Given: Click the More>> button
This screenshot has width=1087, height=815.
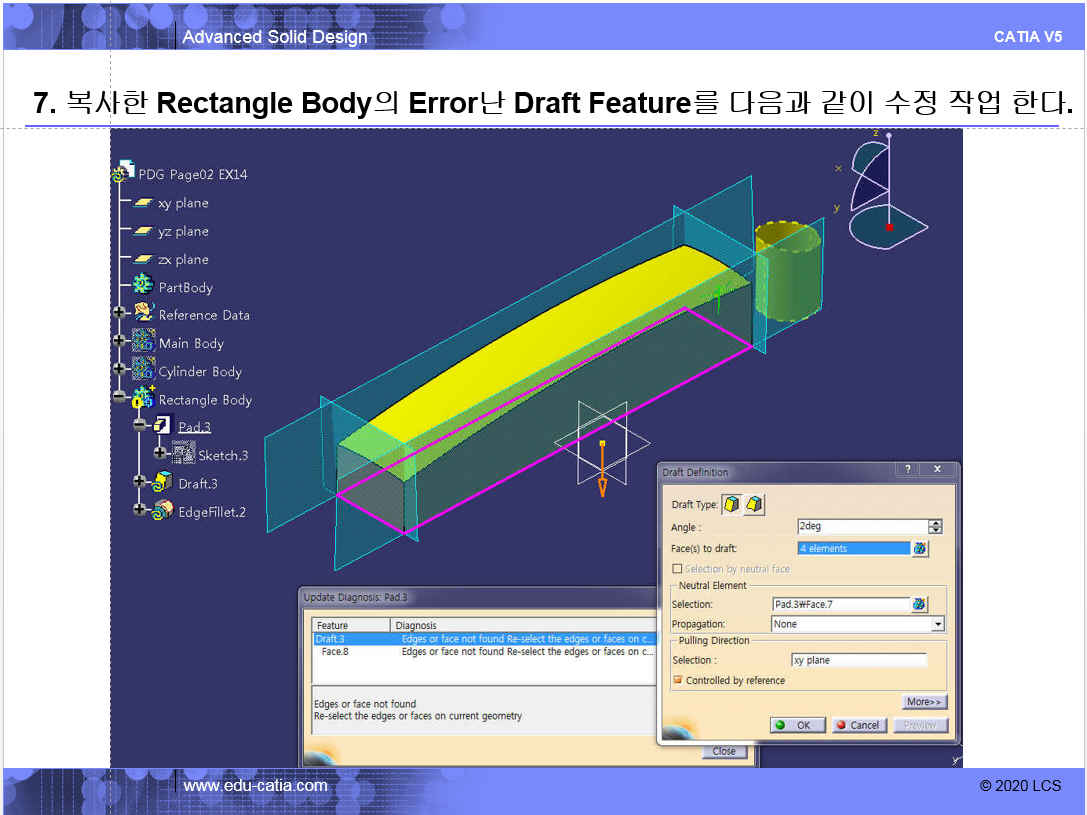Looking at the screenshot, I should tap(924, 702).
